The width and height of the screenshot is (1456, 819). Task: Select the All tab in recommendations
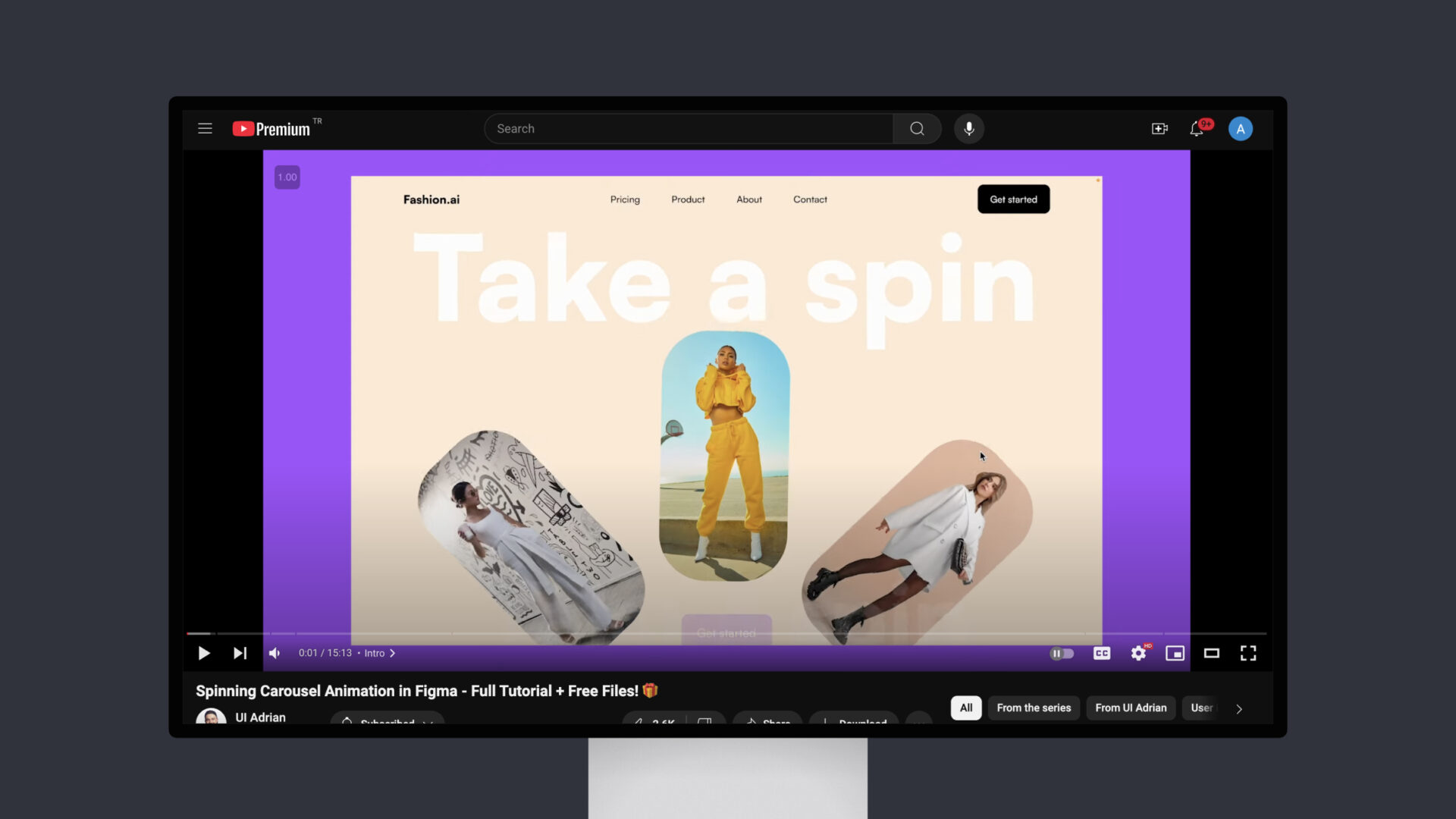(965, 708)
